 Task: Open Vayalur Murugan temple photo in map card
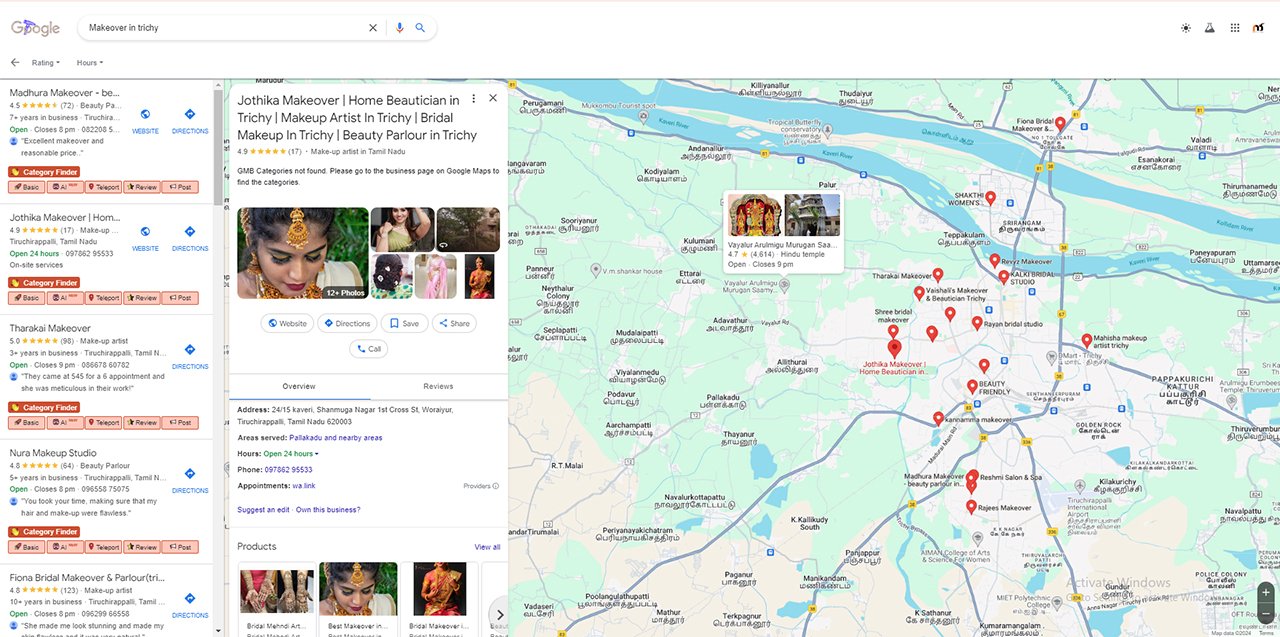754,215
